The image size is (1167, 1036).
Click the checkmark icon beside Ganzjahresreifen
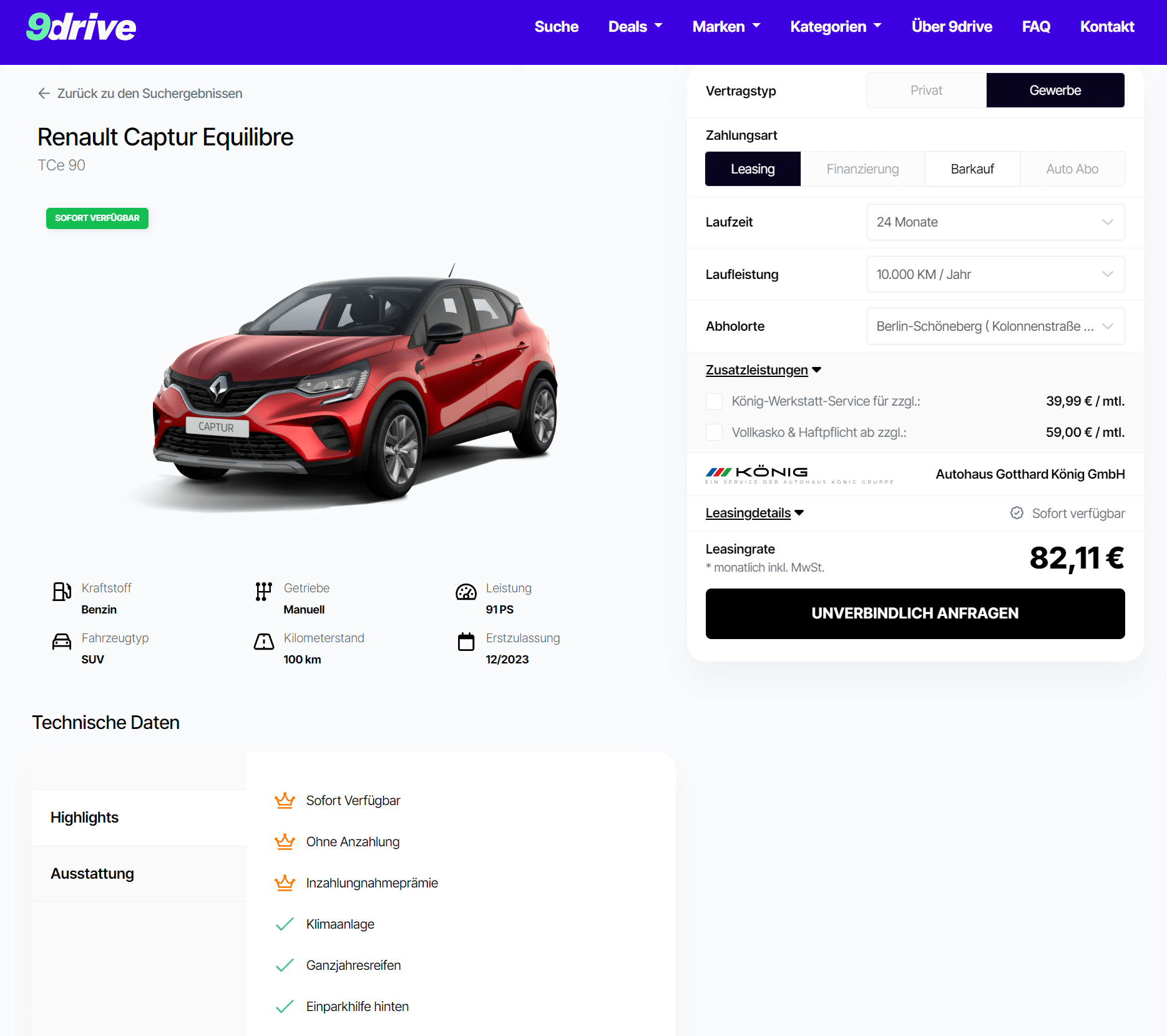285,965
